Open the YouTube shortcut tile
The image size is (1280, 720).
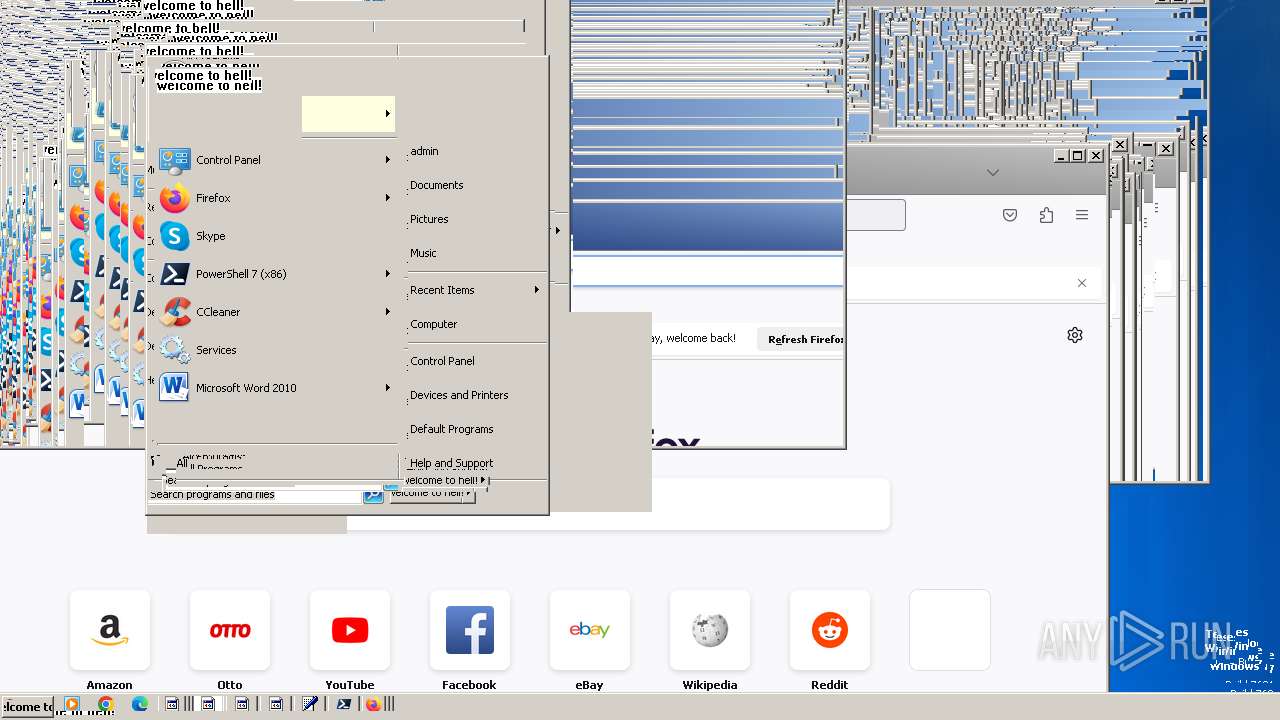tap(350, 630)
